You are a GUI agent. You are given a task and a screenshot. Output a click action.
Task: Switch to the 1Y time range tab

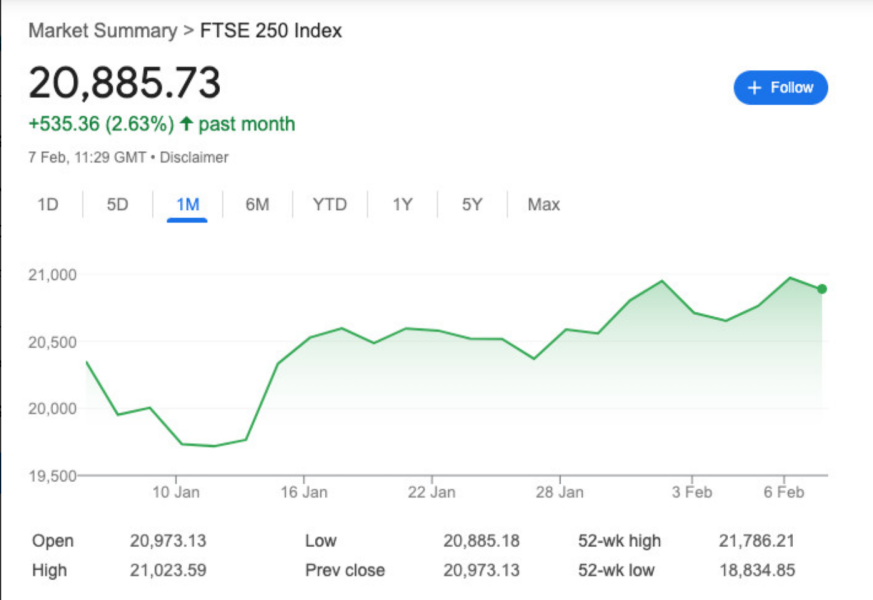[403, 204]
